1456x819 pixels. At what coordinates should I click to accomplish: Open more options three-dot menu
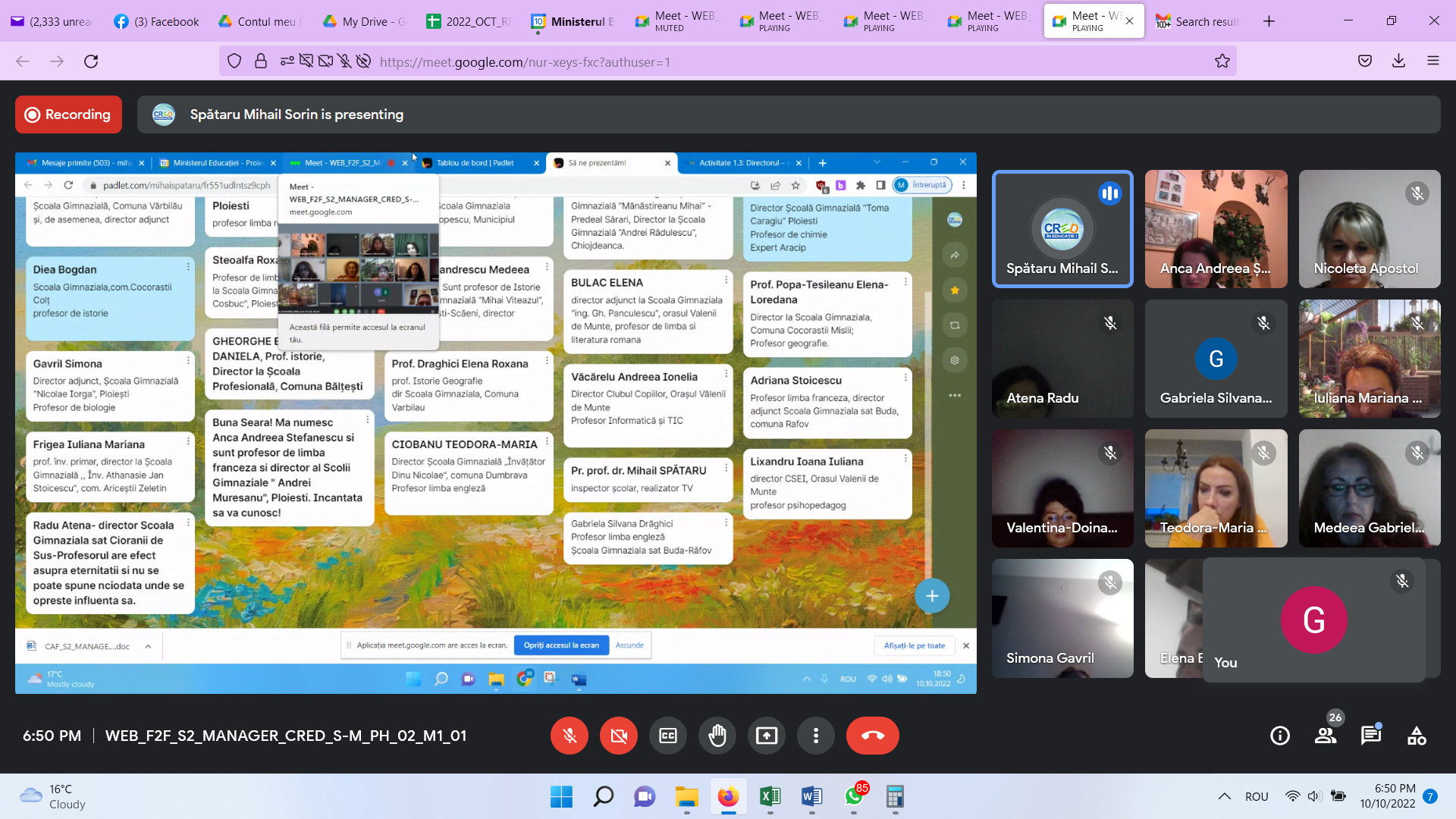click(x=816, y=736)
